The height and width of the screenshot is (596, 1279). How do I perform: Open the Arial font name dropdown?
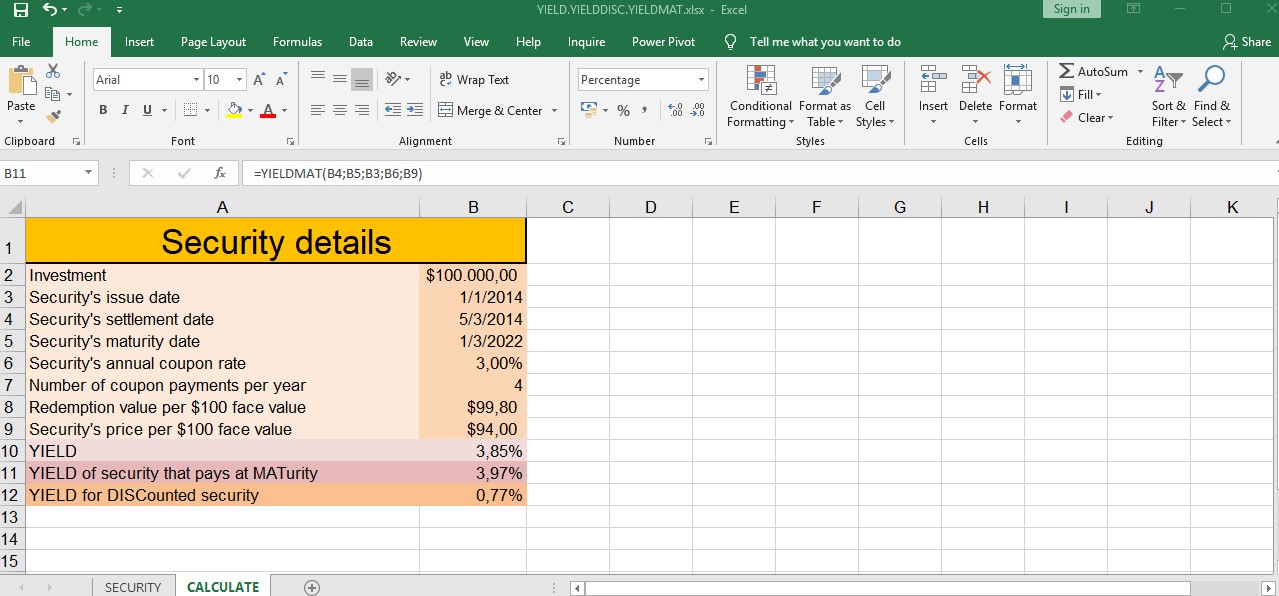coord(196,80)
